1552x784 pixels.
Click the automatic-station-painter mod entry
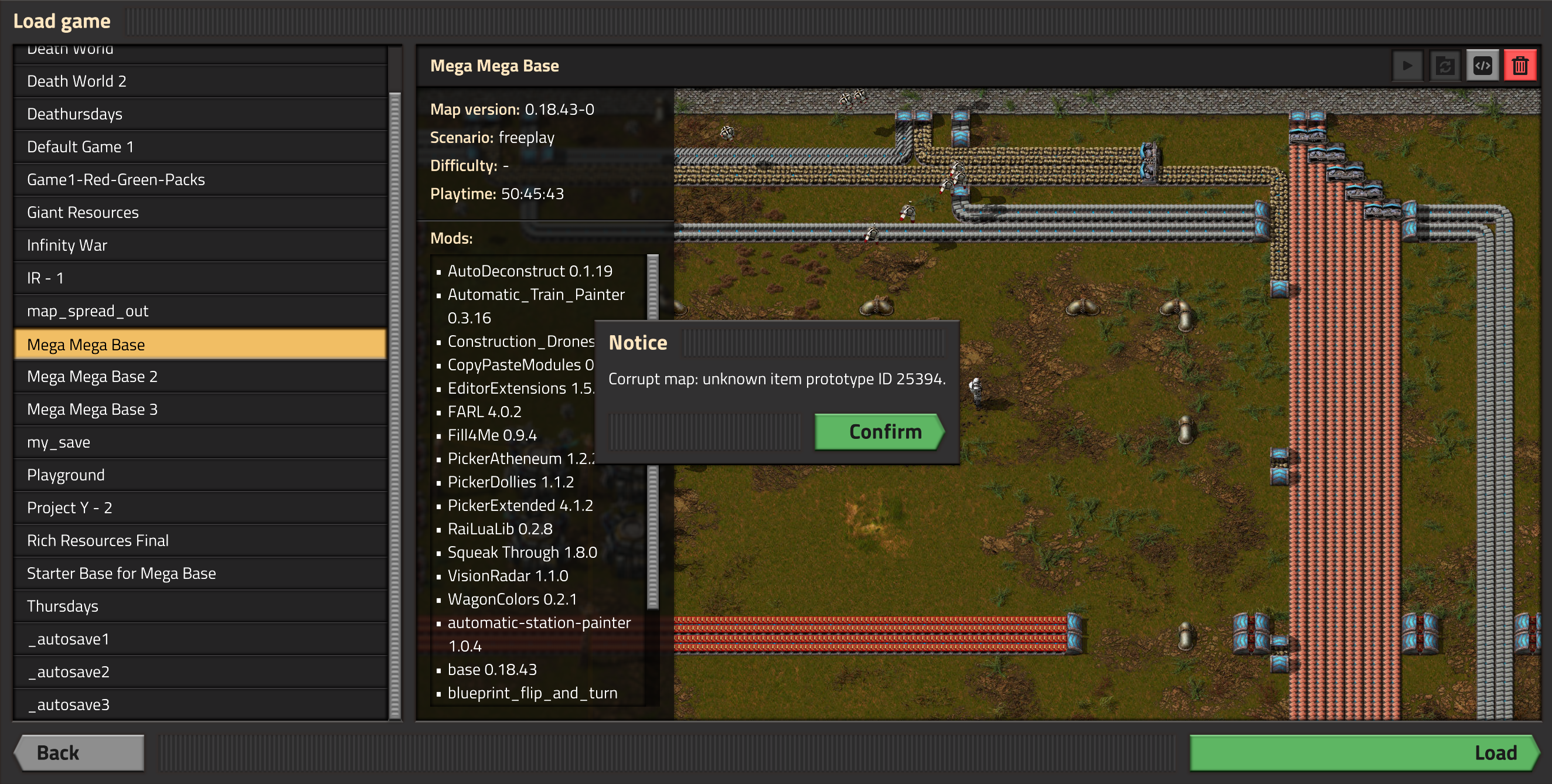tap(539, 635)
